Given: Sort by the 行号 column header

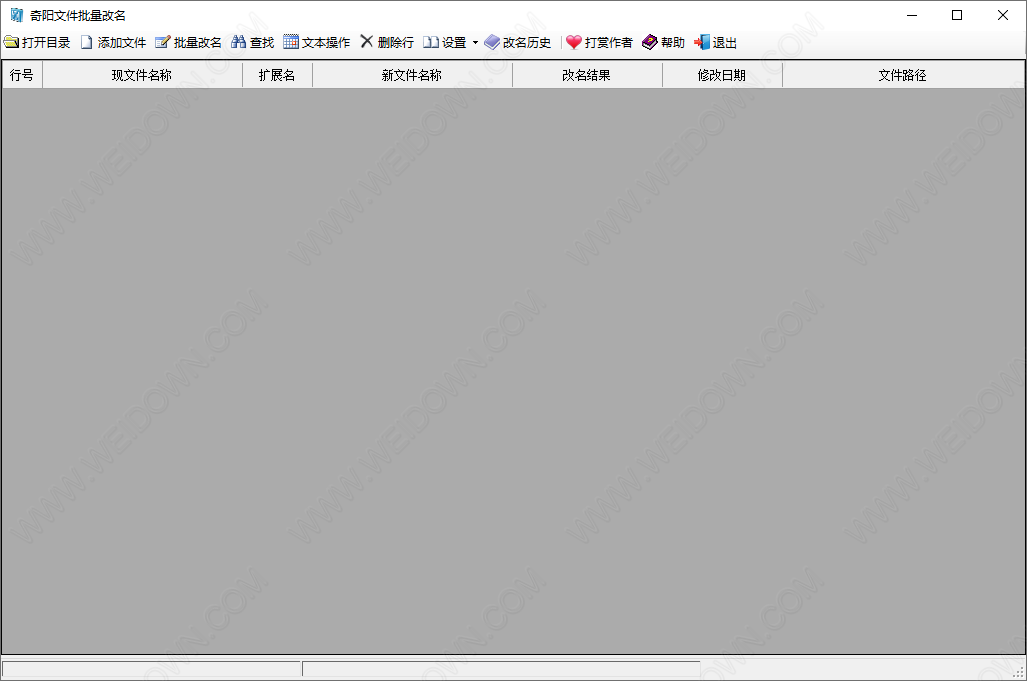Looking at the screenshot, I should coord(22,75).
